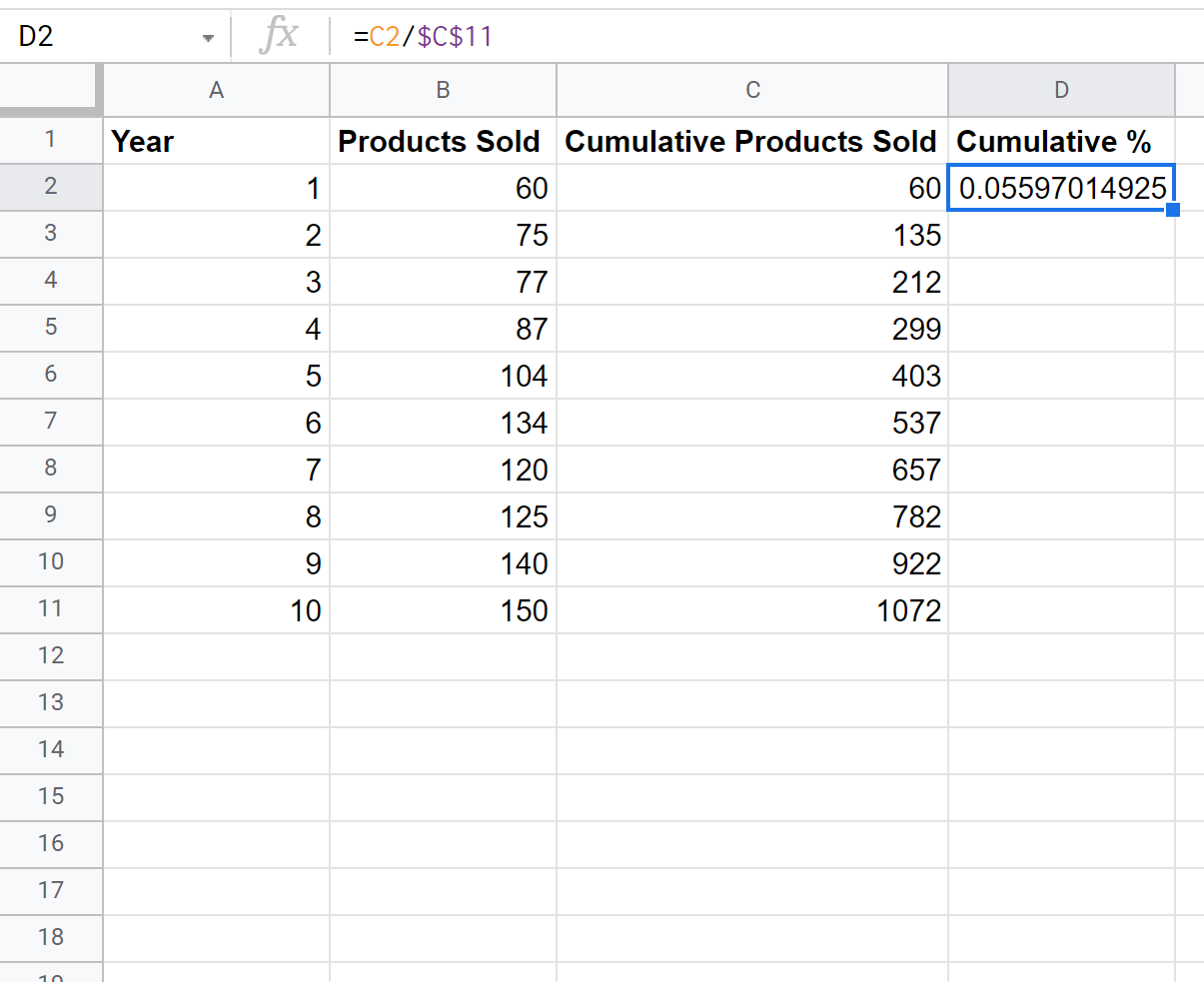Click 'Cumulative Products Sold' header cell
The image size is (1204, 982).
(x=752, y=141)
